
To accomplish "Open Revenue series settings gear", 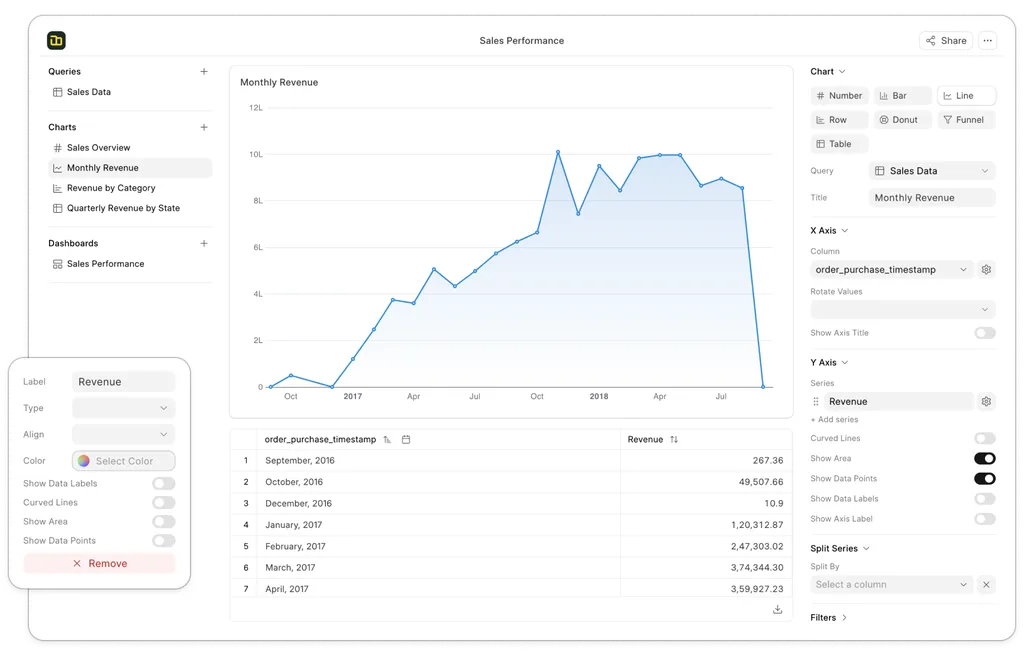I will [x=986, y=402].
